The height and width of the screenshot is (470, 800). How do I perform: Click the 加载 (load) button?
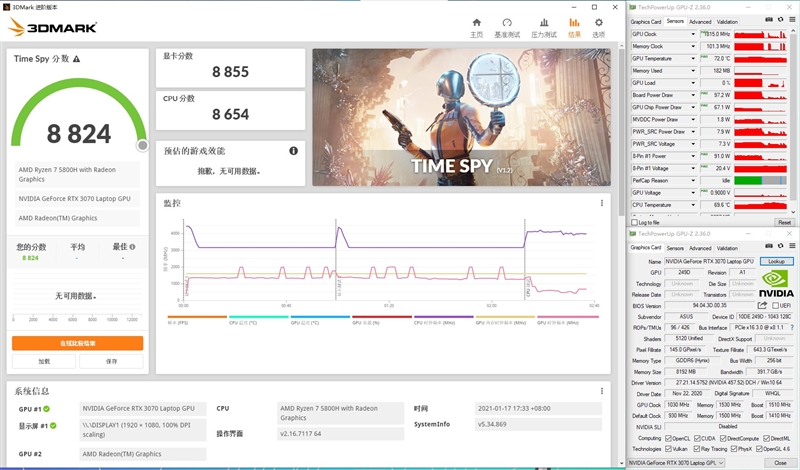coord(44,361)
